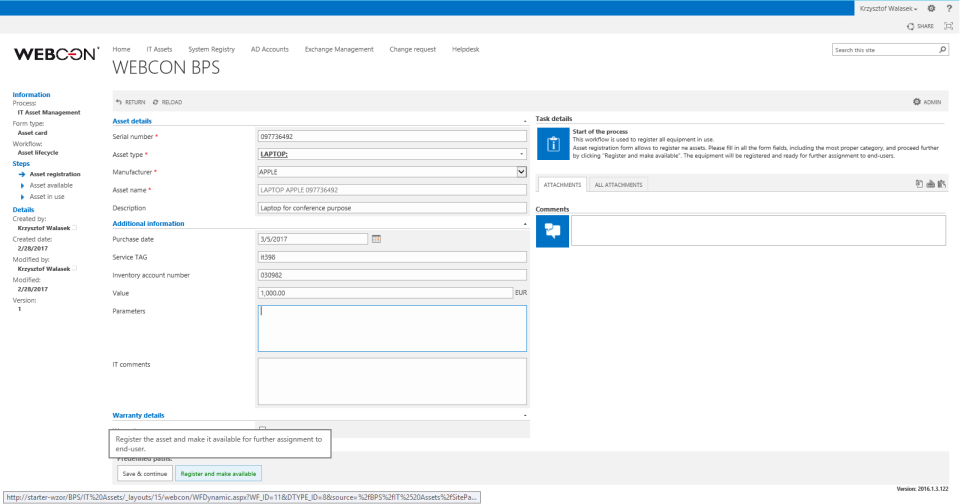Viewport: 960px width, 504px height.
Task: Click 'IT Asset Management' process name
Action: [x=49, y=113]
